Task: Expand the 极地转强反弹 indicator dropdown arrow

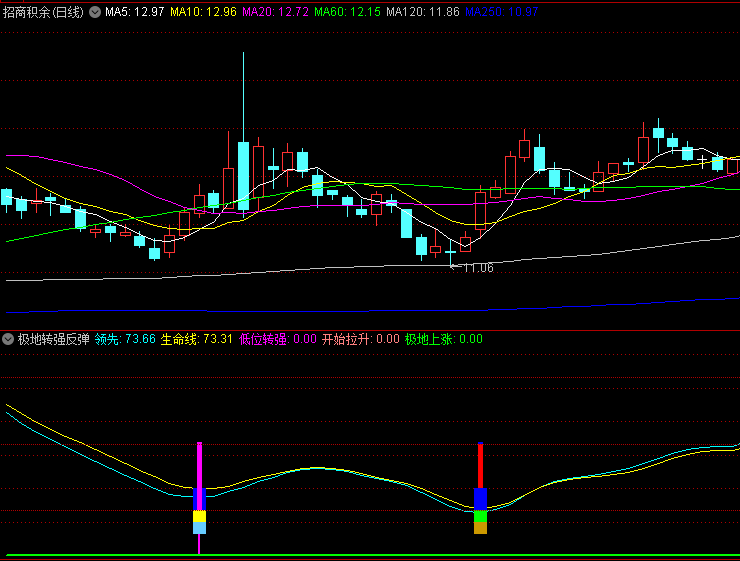Action: pyautogui.click(x=9, y=339)
